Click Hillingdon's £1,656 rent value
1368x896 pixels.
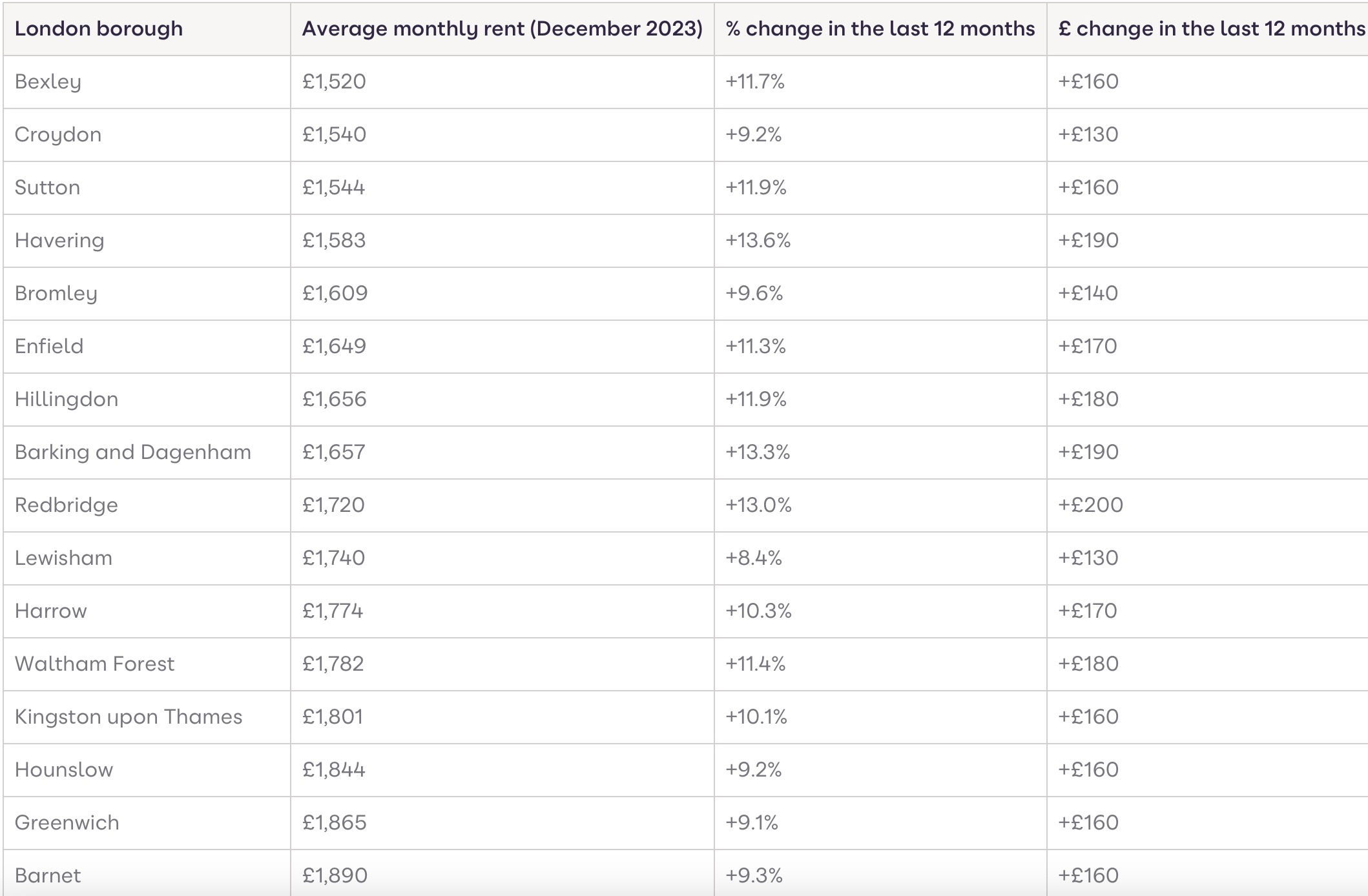334,400
